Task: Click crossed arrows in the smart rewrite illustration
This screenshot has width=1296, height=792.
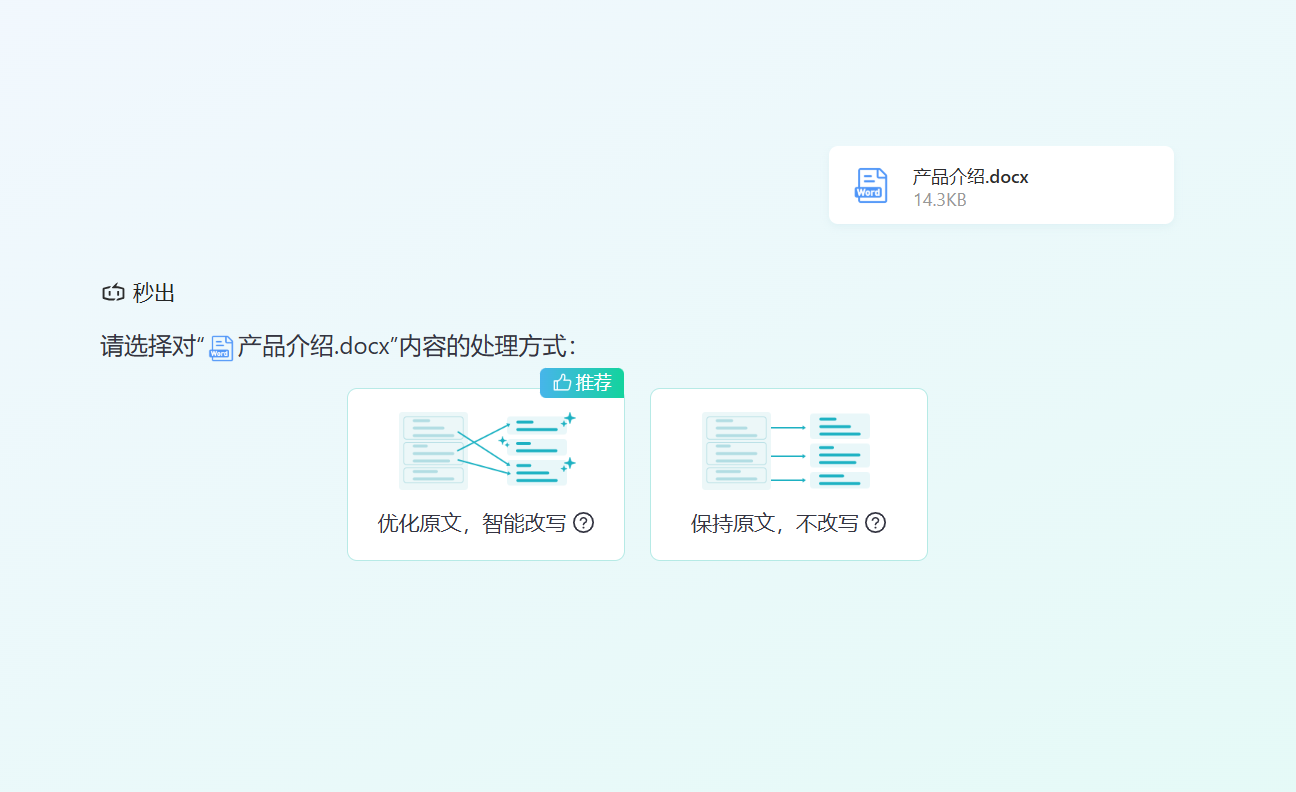Action: click(x=483, y=448)
